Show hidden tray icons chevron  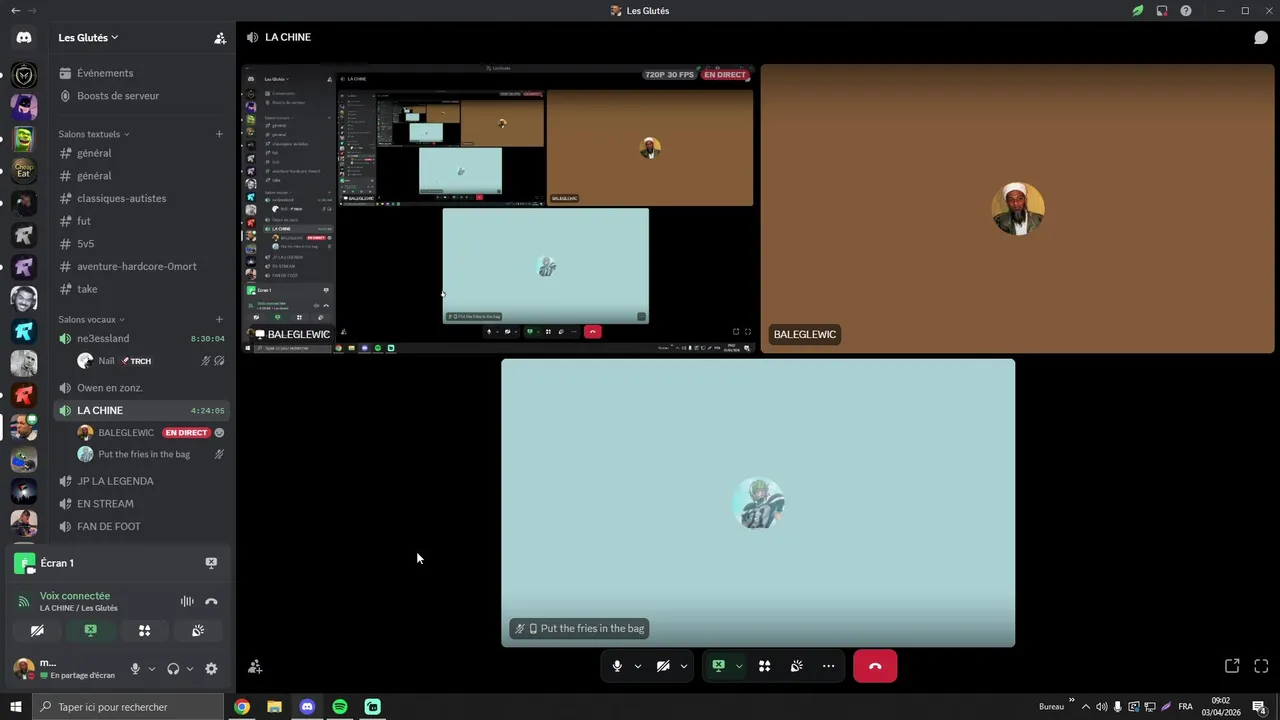1086,707
